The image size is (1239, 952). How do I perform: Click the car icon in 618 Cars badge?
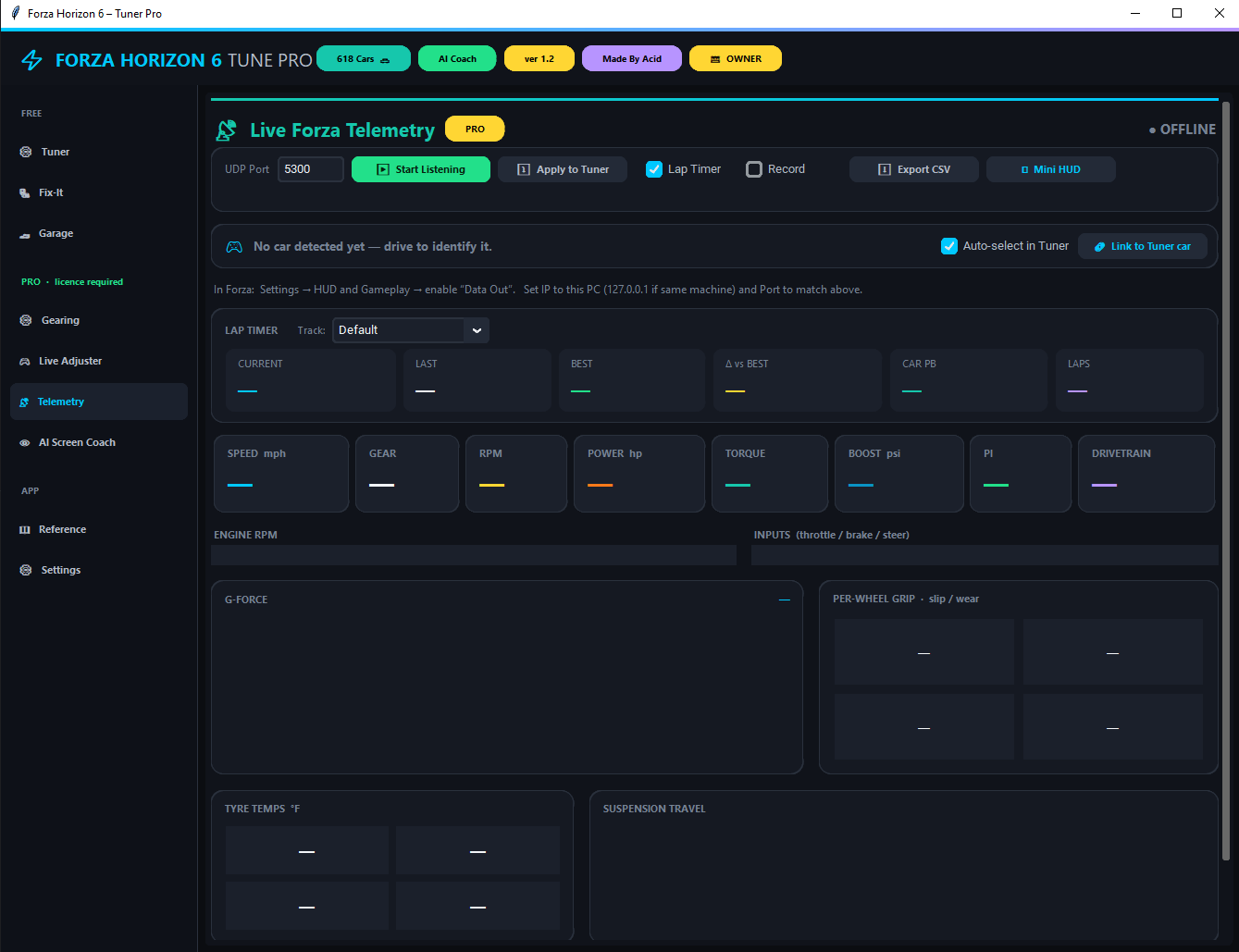(385, 59)
